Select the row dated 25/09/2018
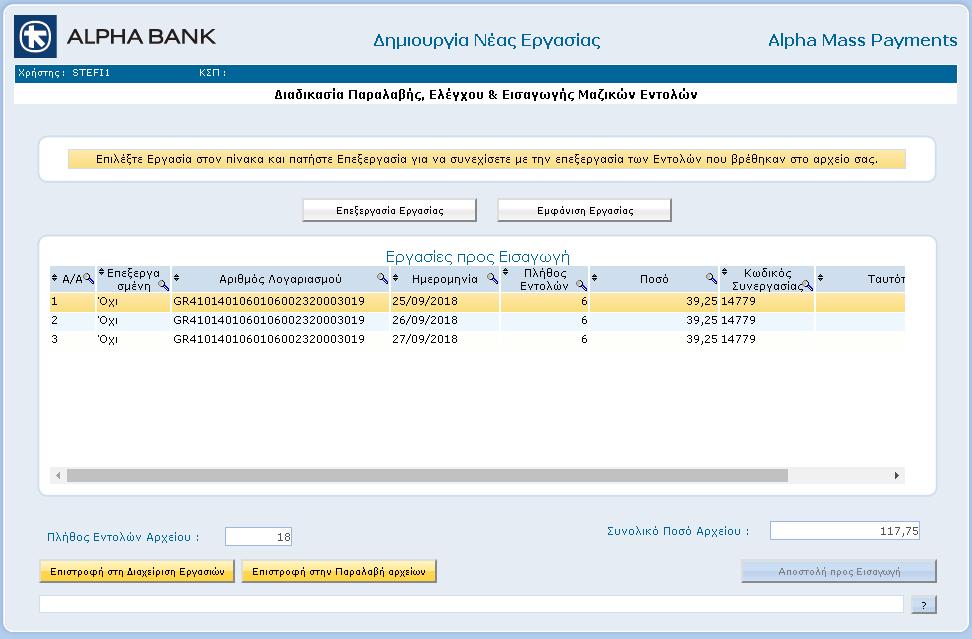Image resolution: width=972 pixels, height=639 pixels. coord(477,302)
